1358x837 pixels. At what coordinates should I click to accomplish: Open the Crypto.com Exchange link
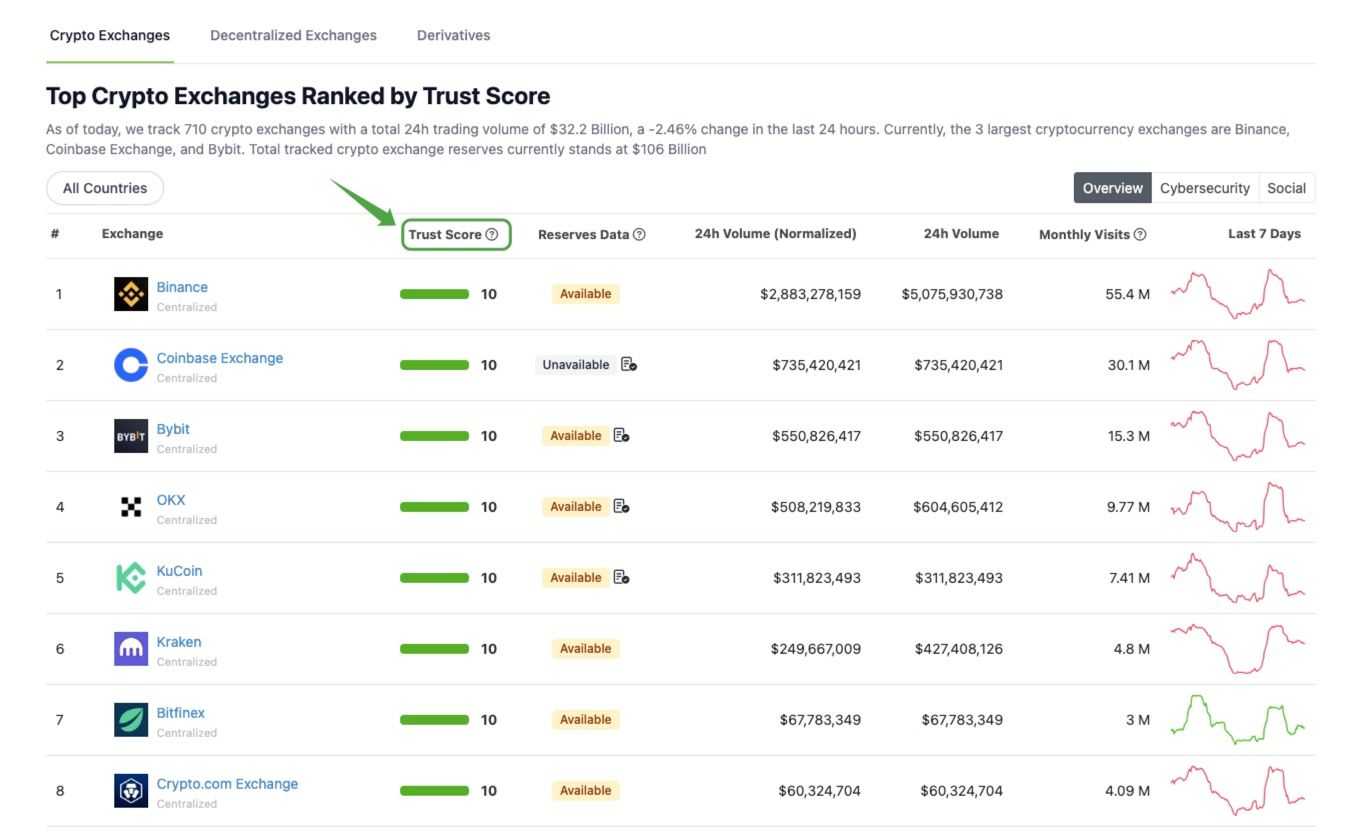[x=226, y=784]
